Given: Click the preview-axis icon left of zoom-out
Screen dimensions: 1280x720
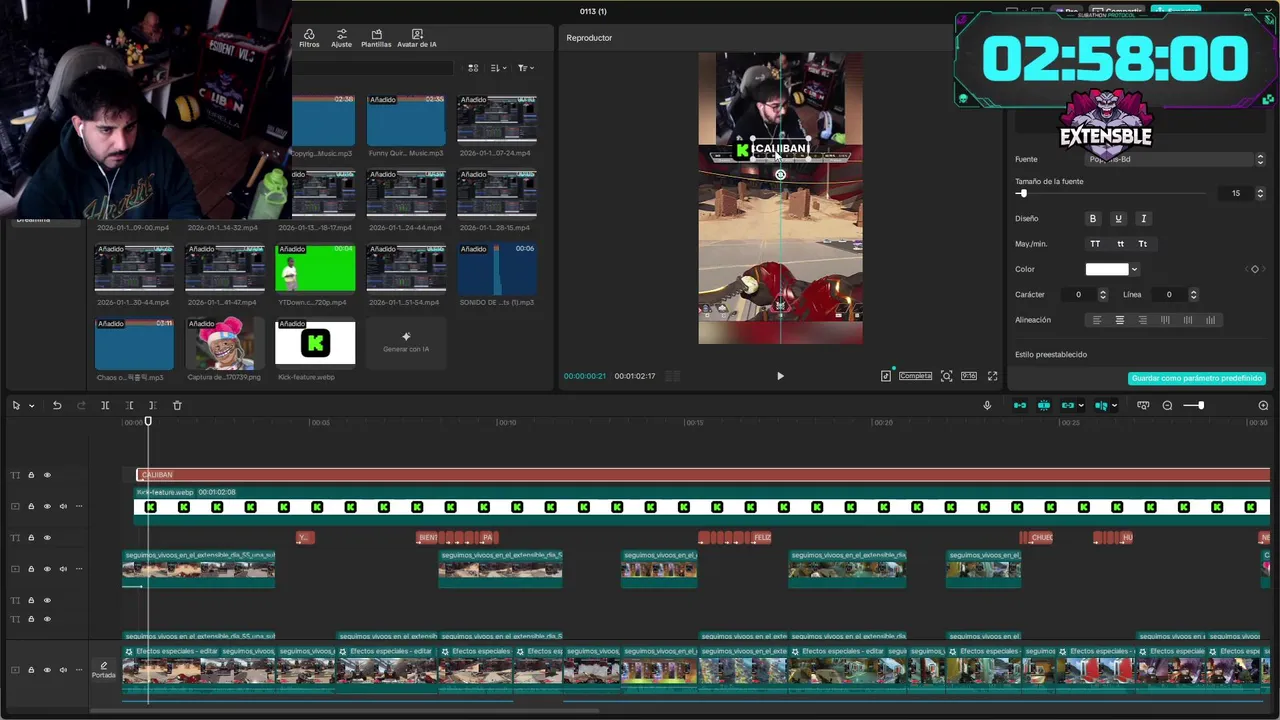Looking at the screenshot, I should tap(1143, 405).
